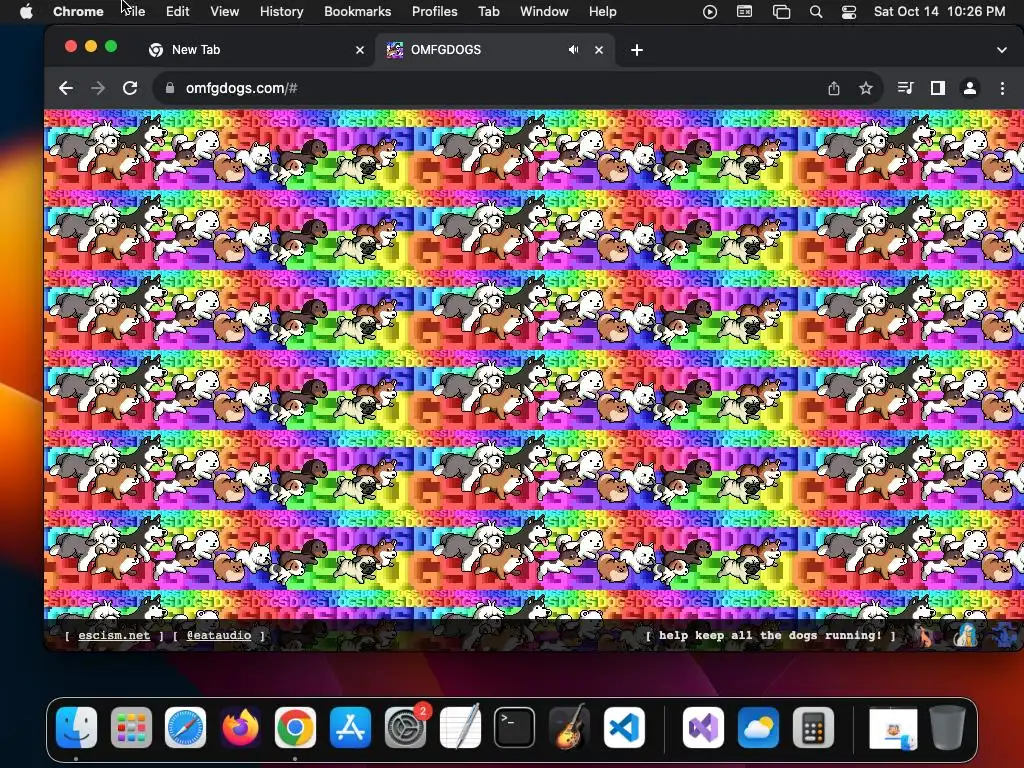Launch Safari from the Dock
This screenshot has height=768, width=1024.
click(185, 727)
